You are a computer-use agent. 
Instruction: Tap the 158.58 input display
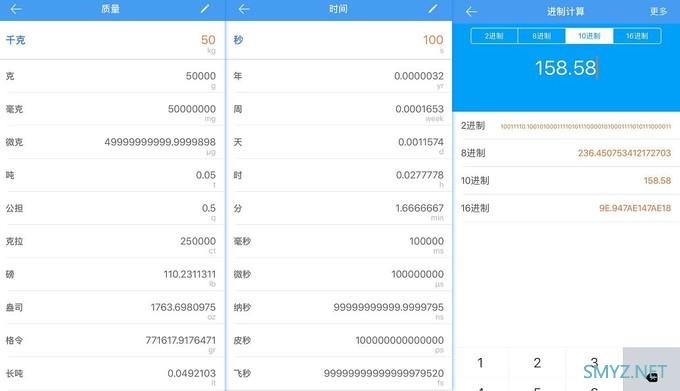coord(566,68)
